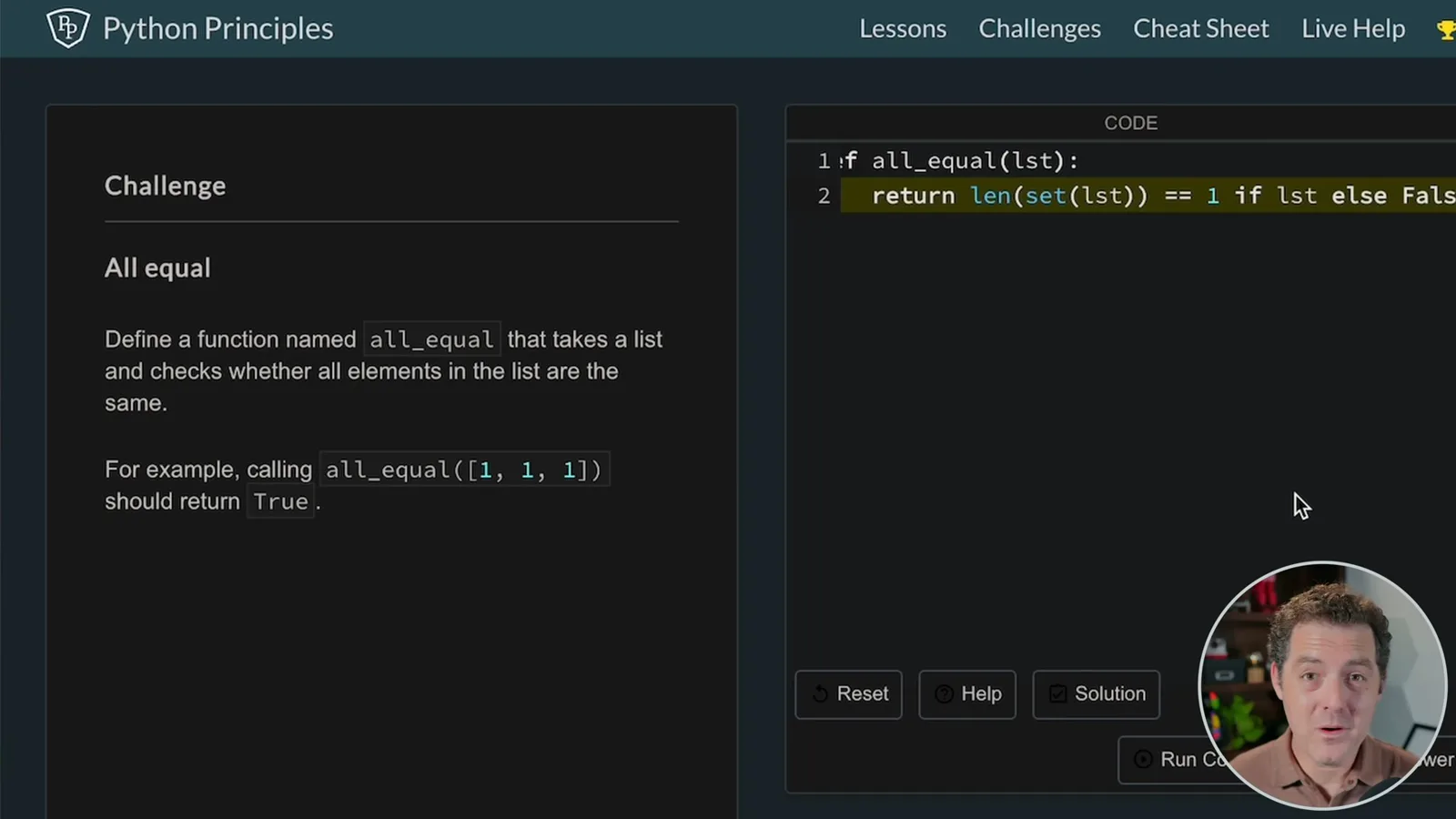The image size is (1456, 819).
Task: Reset the code editor
Action: click(848, 694)
